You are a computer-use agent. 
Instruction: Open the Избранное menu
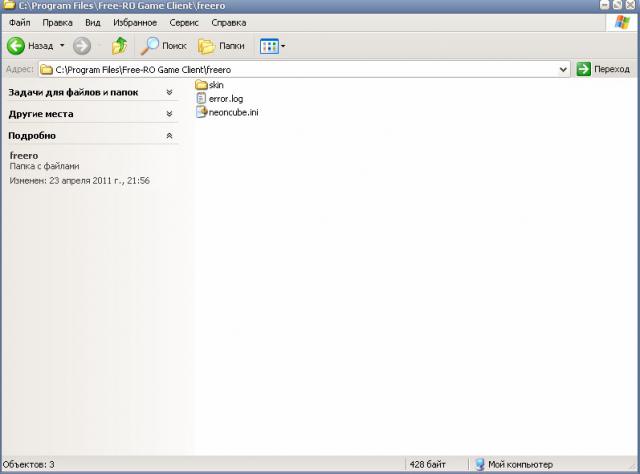pyautogui.click(x=135, y=22)
